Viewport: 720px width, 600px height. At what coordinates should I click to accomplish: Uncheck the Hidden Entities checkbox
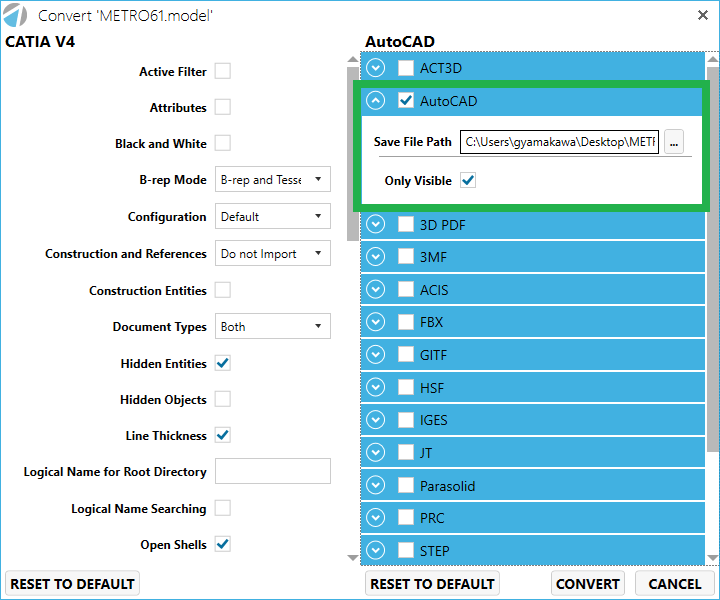(x=223, y=363)
